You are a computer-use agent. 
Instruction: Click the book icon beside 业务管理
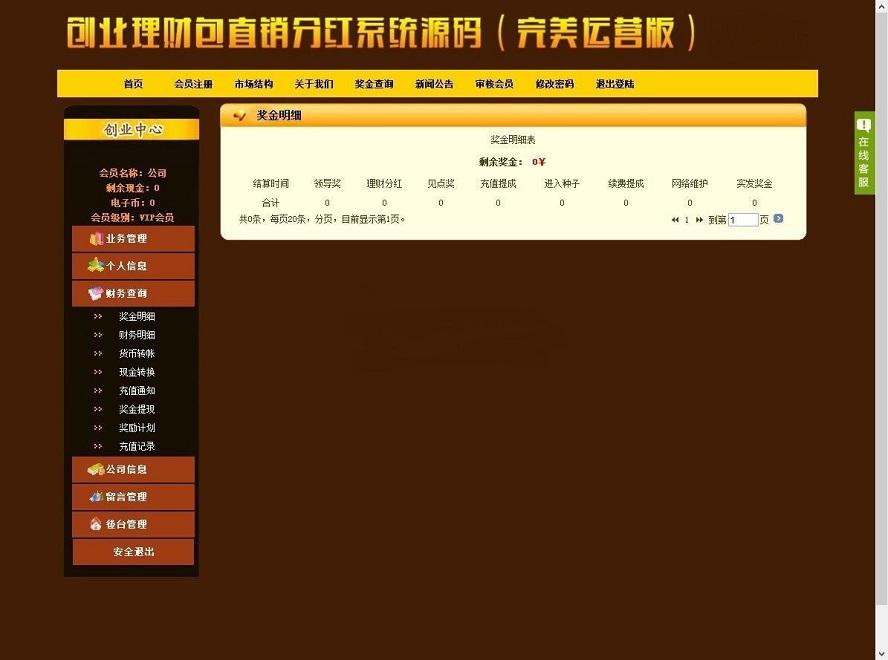coord(96,239)
